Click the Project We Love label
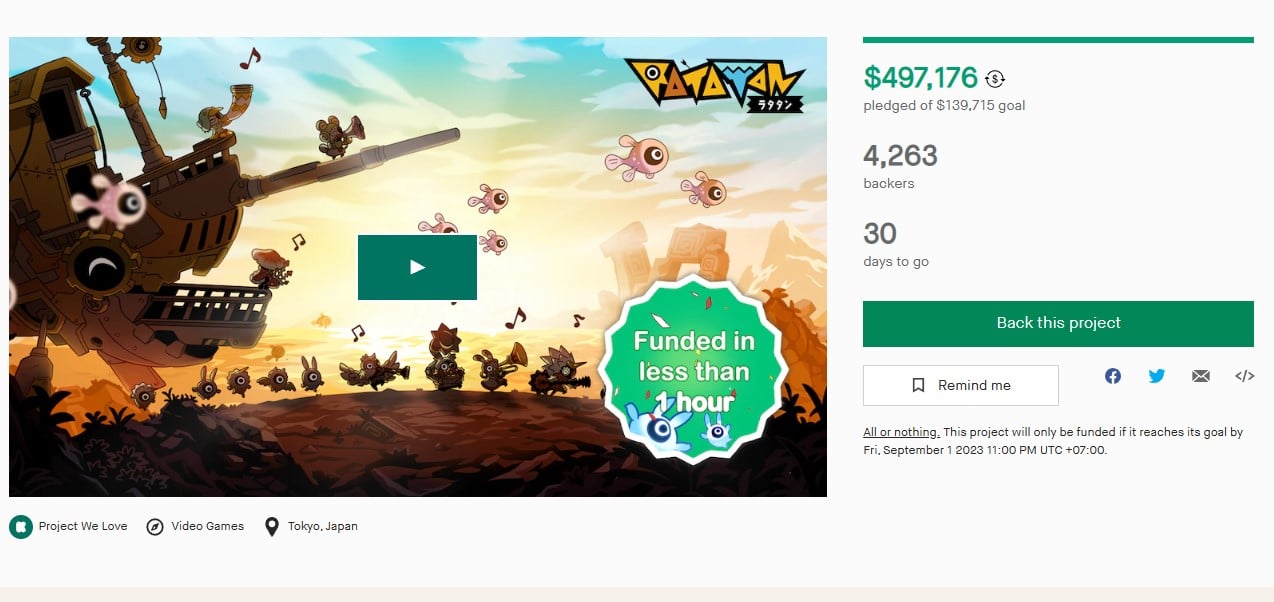Screen dimensions: 1274x602 click(83, 526)
